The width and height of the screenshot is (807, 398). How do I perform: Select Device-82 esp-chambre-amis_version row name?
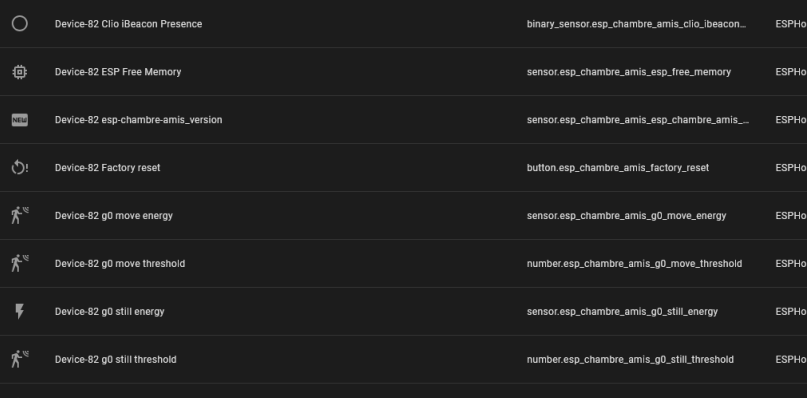[138, 120]
